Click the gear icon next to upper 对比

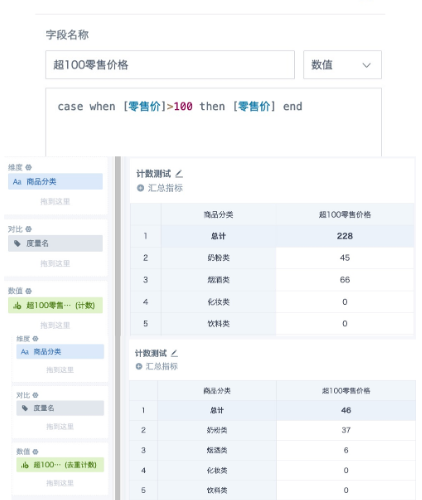(29, 229)
